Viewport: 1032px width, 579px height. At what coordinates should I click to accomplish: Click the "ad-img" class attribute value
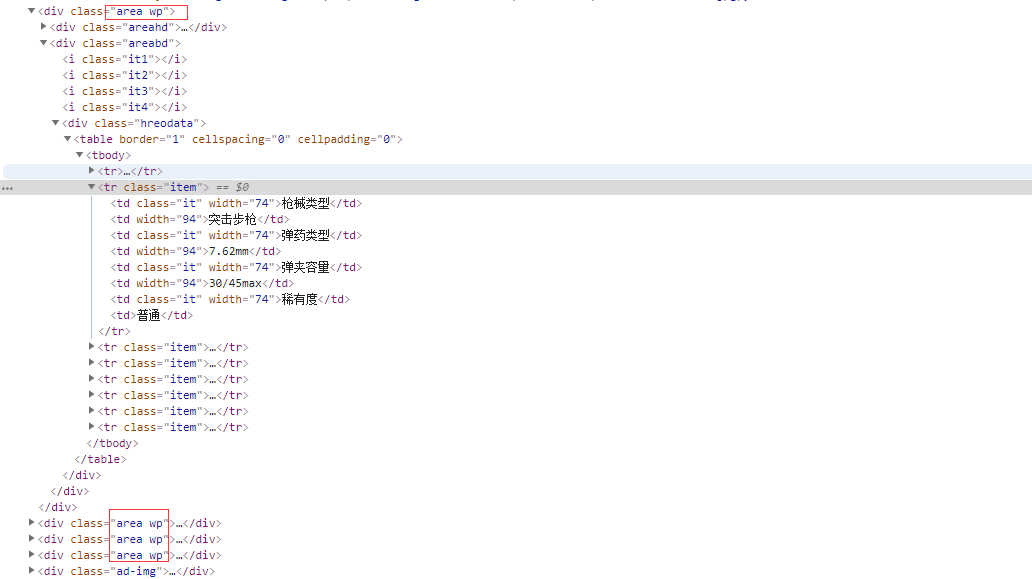[136, 571]
